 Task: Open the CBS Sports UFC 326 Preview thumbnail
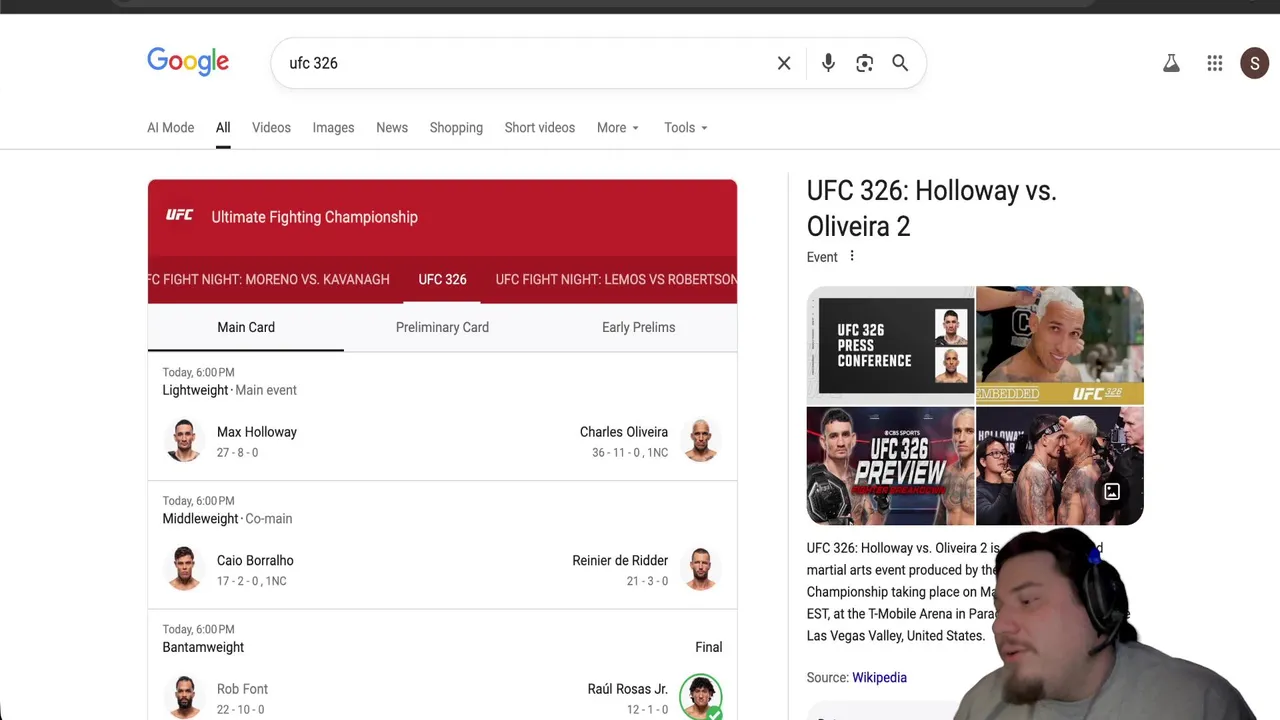890,465
